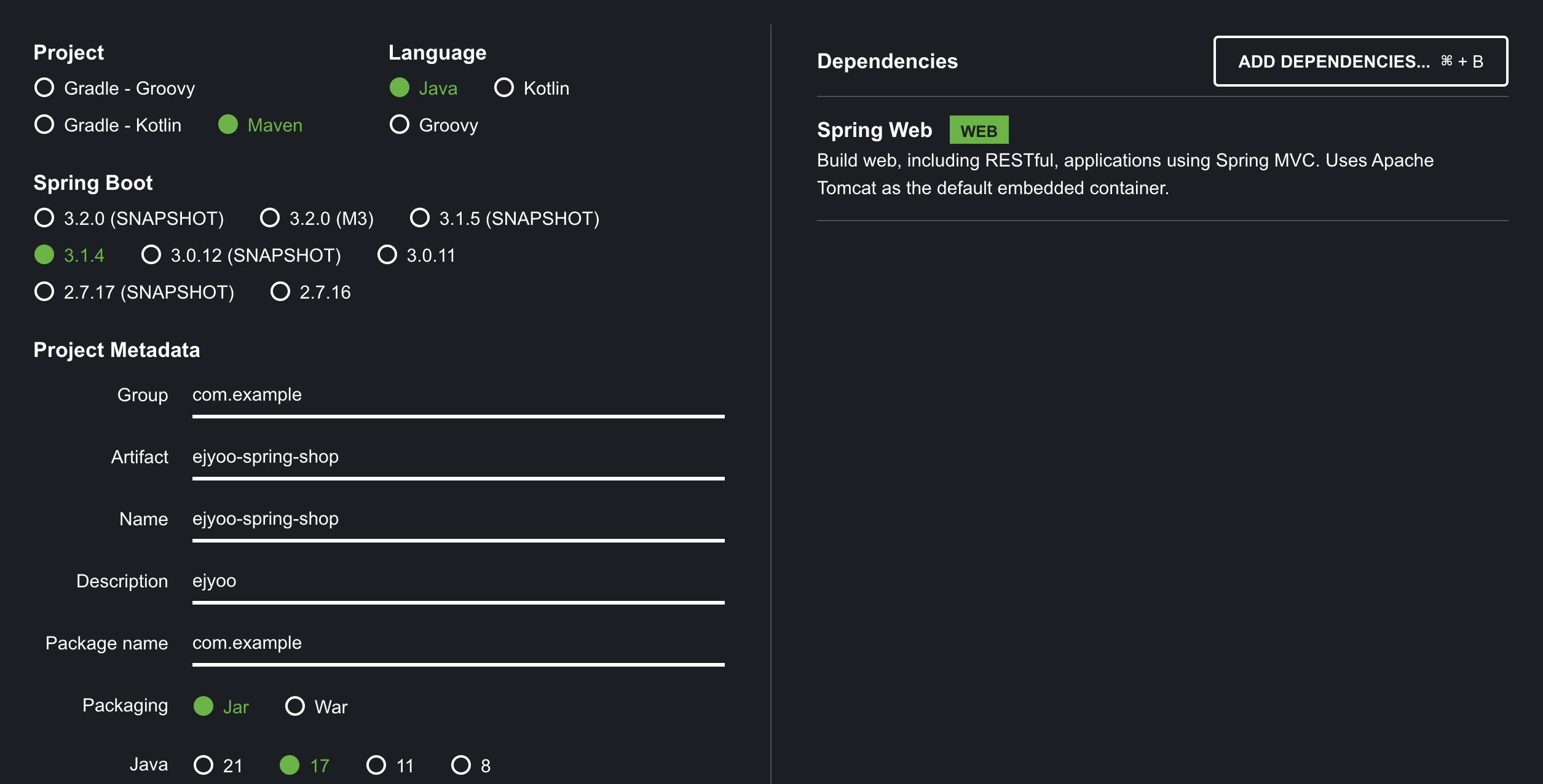1543x784 pixels.
Task: Select Maven project radio button
Action: pos(228,125)
